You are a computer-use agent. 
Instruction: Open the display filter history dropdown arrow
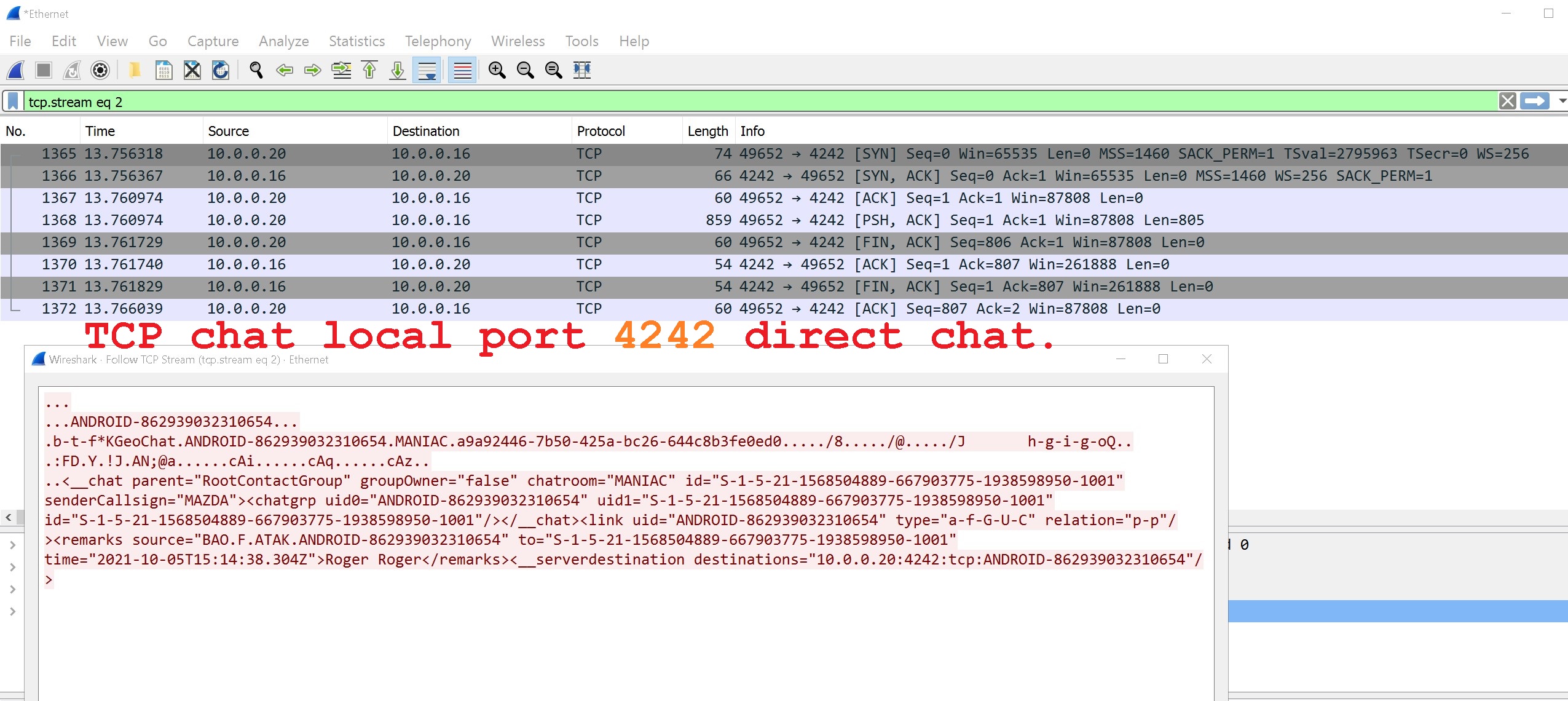tap(1562, 101)
